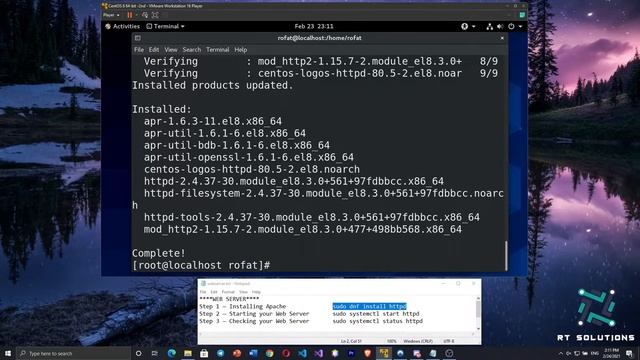Viewport: 640px width, 360px height.
Task: Open blue Visual Studio Code from taskbar
Action: [x=302, y=353]
